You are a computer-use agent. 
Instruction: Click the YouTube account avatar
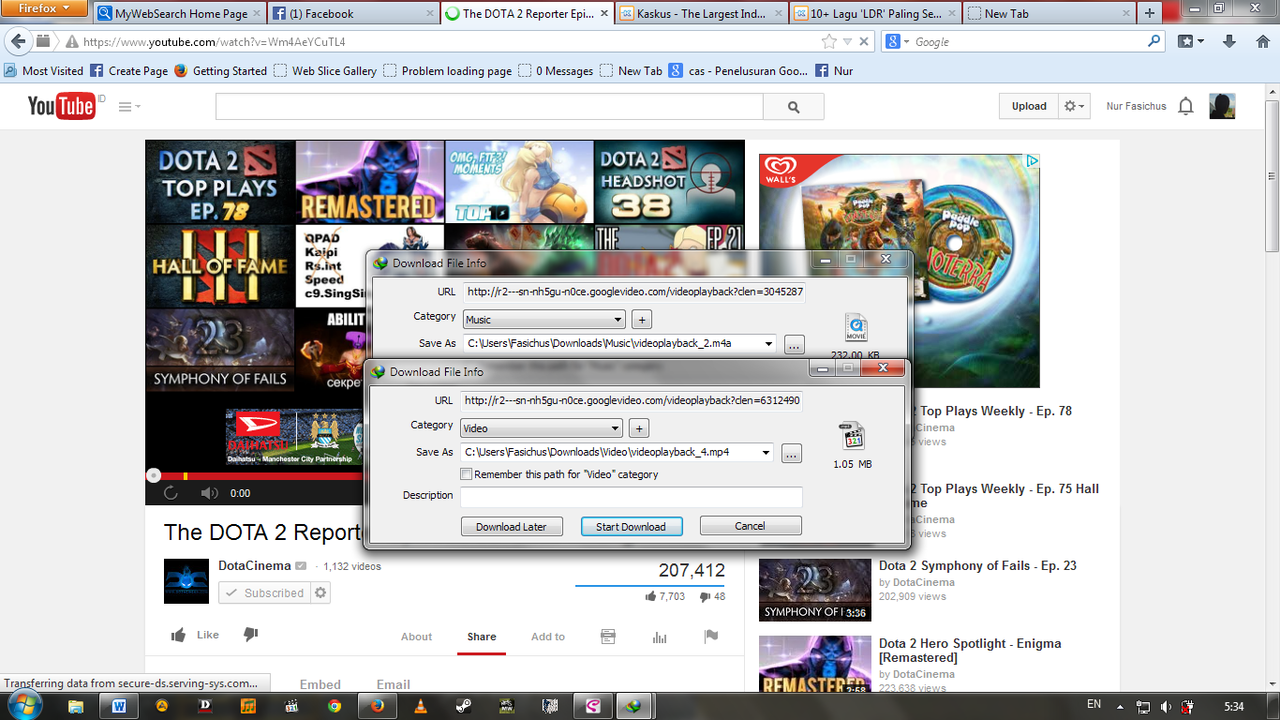[x=1222, y=106]
